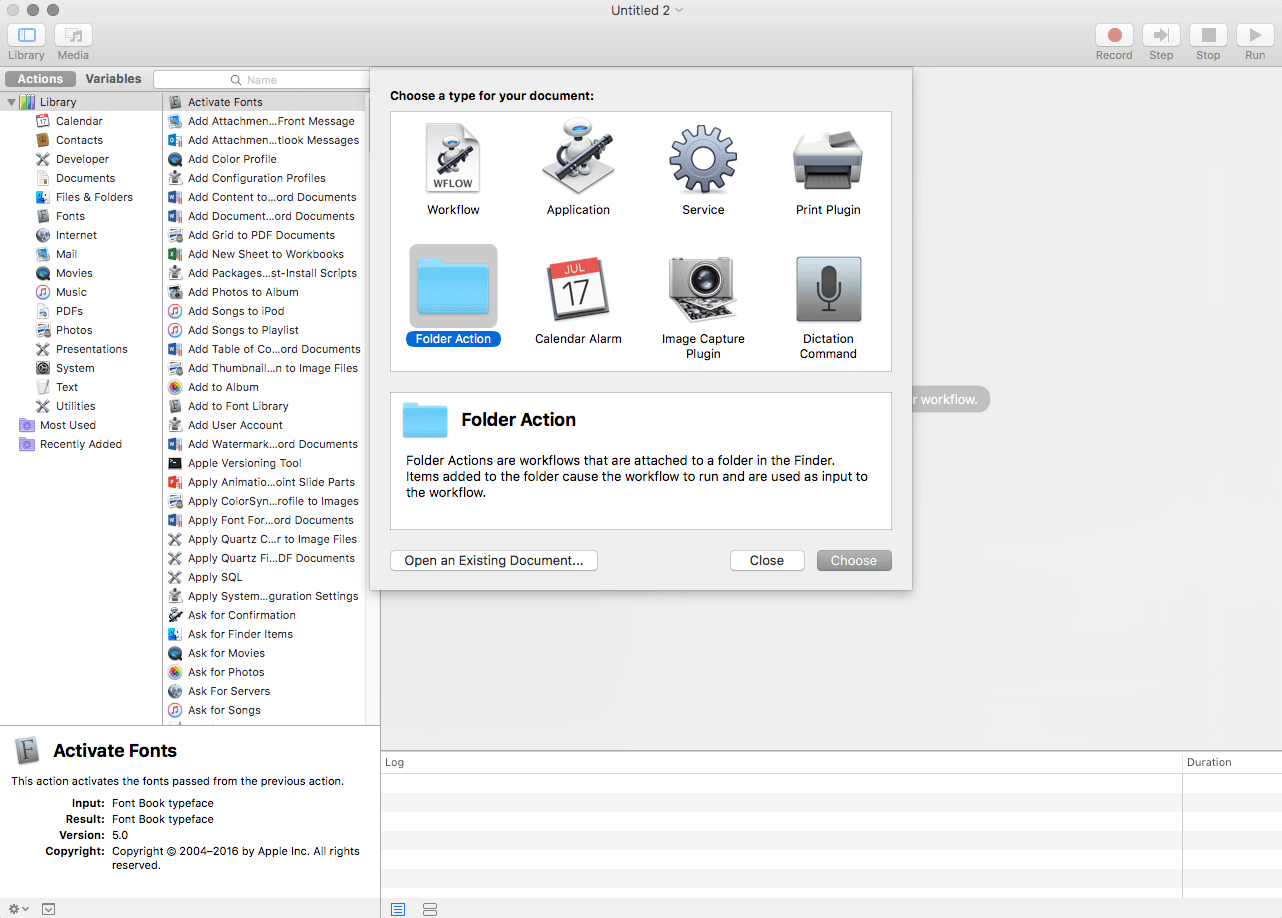Click the Choose button
The height and width of the screenshot is (918, 1282).
tap(853, 560)
